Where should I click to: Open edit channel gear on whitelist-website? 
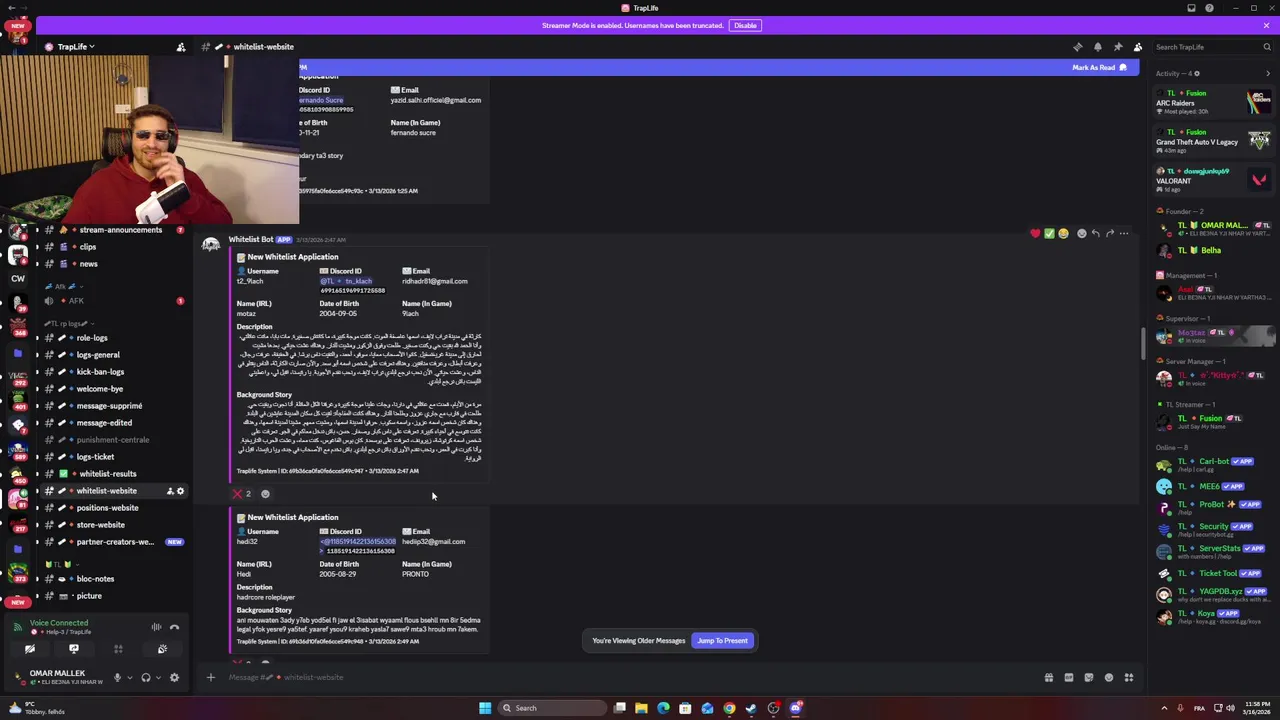[x=180, y=491]
